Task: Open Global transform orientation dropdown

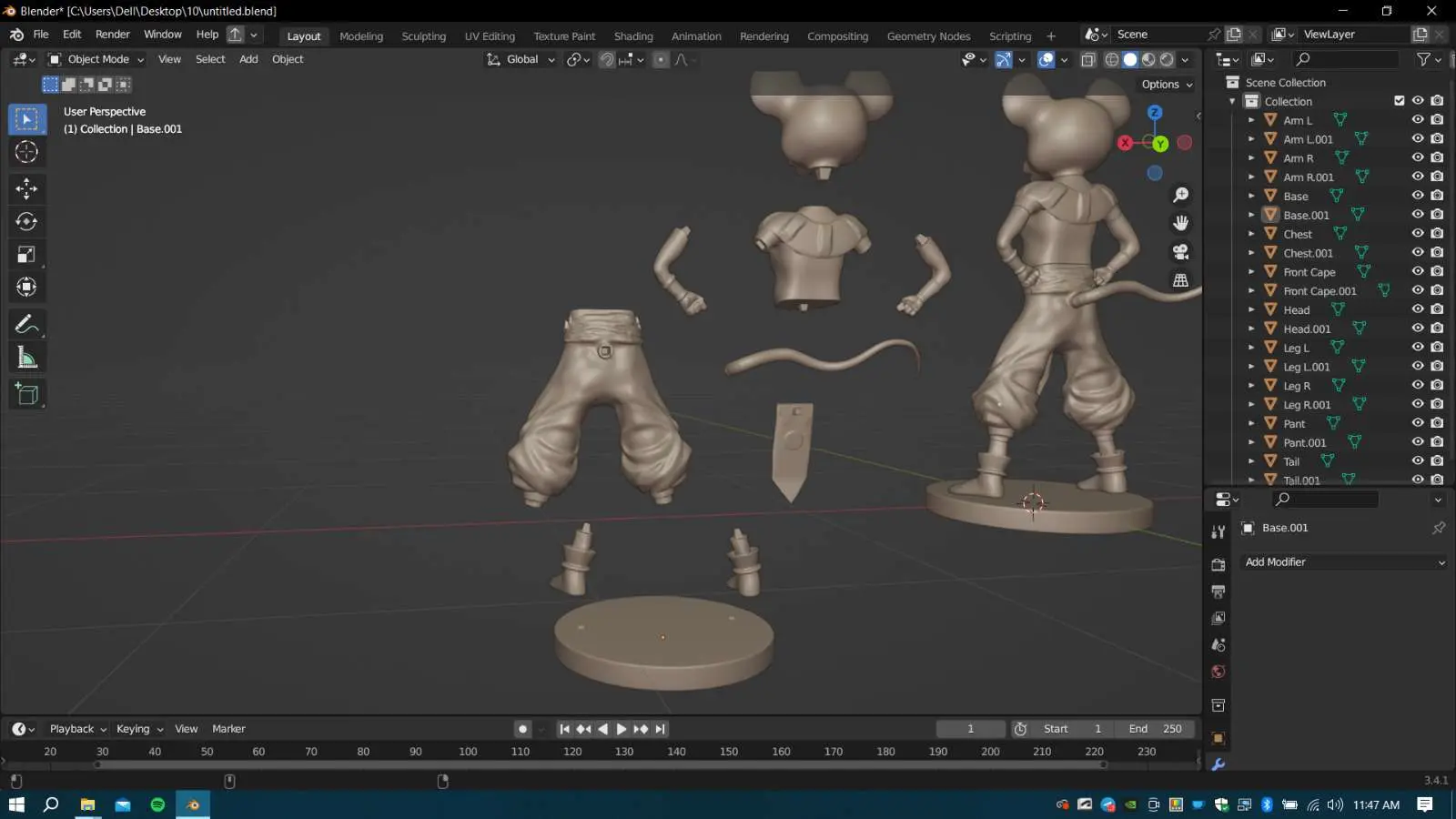Action: (521, 59)
